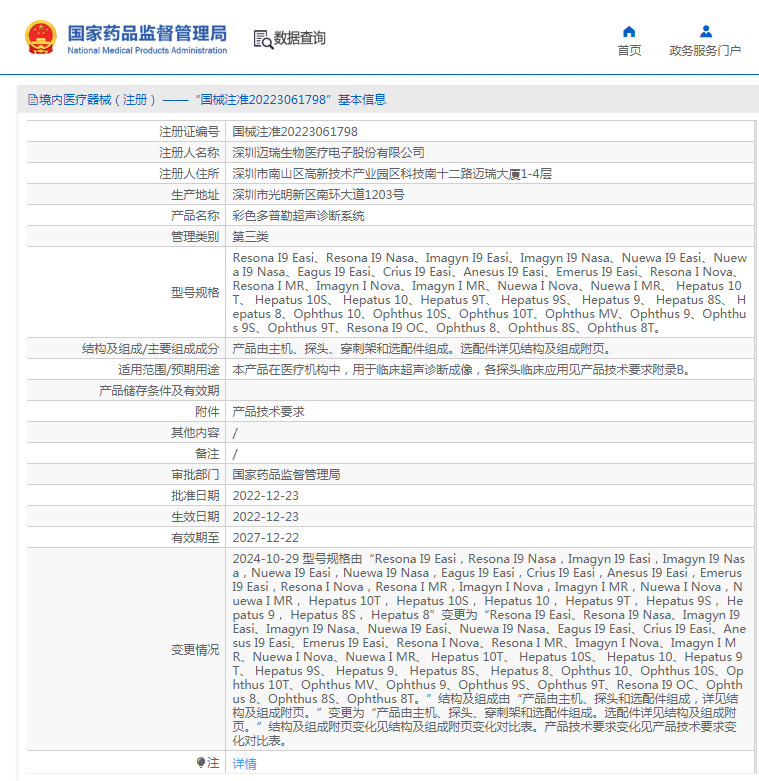Click the 有效期至 row label
This screenshot has height=781, width=759.
coord(195,537)
